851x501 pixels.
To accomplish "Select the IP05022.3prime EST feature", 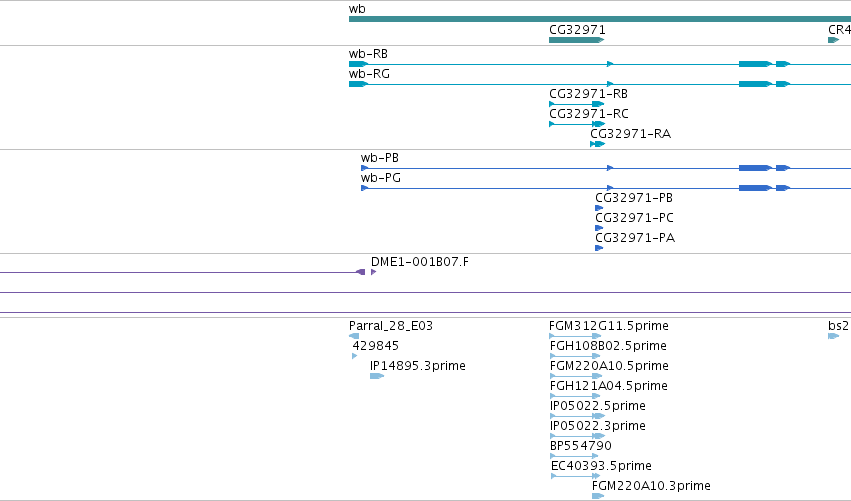I will [x=577, y=436].
